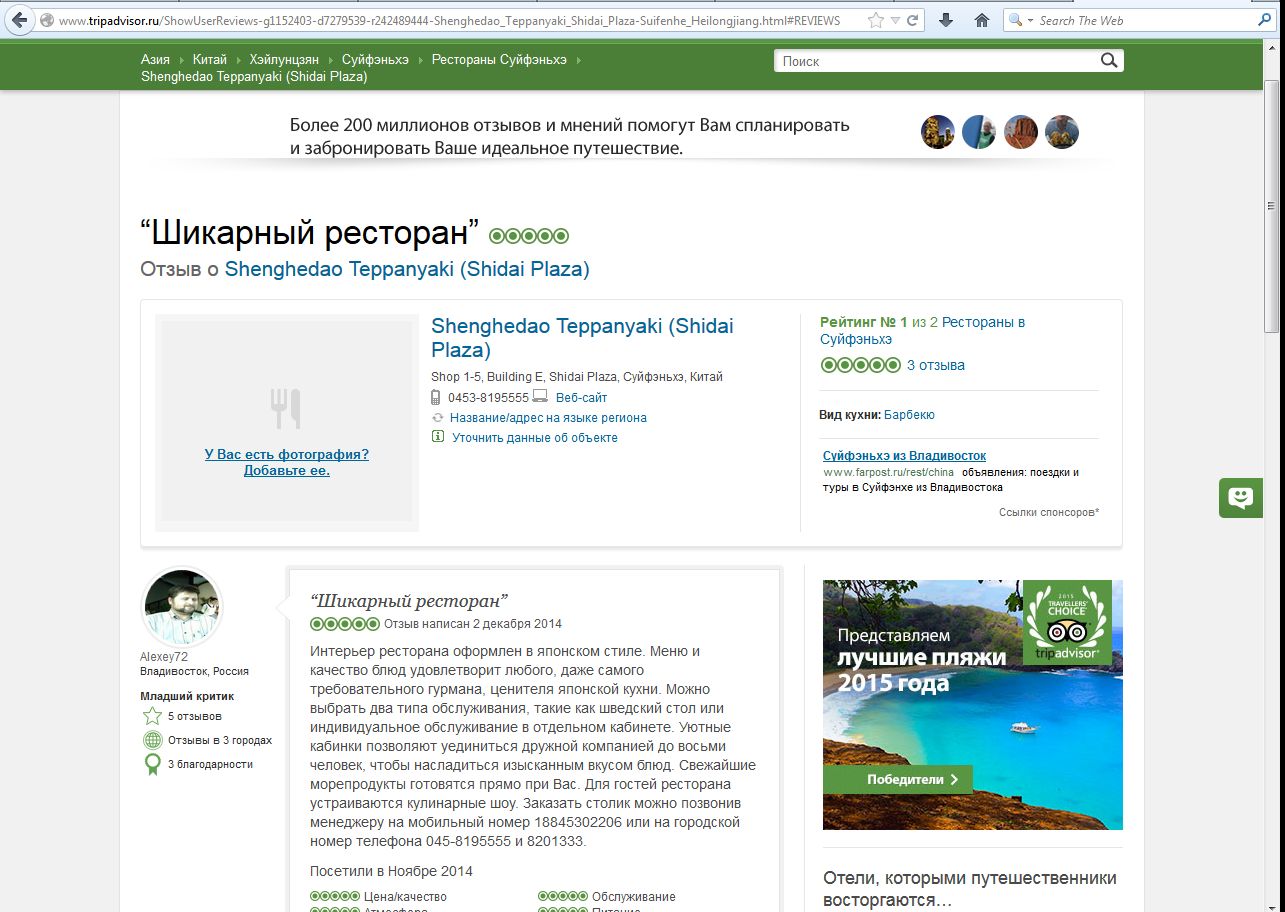The width and height of the screenshot is (1285, 912).
Task: Click the “Шикарный ресторан” review title
Action: coord(409,601)
